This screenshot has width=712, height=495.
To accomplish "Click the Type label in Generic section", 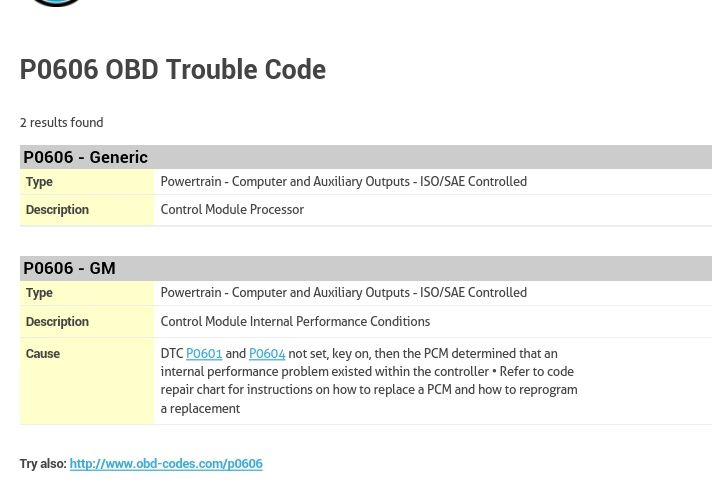I will click(x=39, y=182).
